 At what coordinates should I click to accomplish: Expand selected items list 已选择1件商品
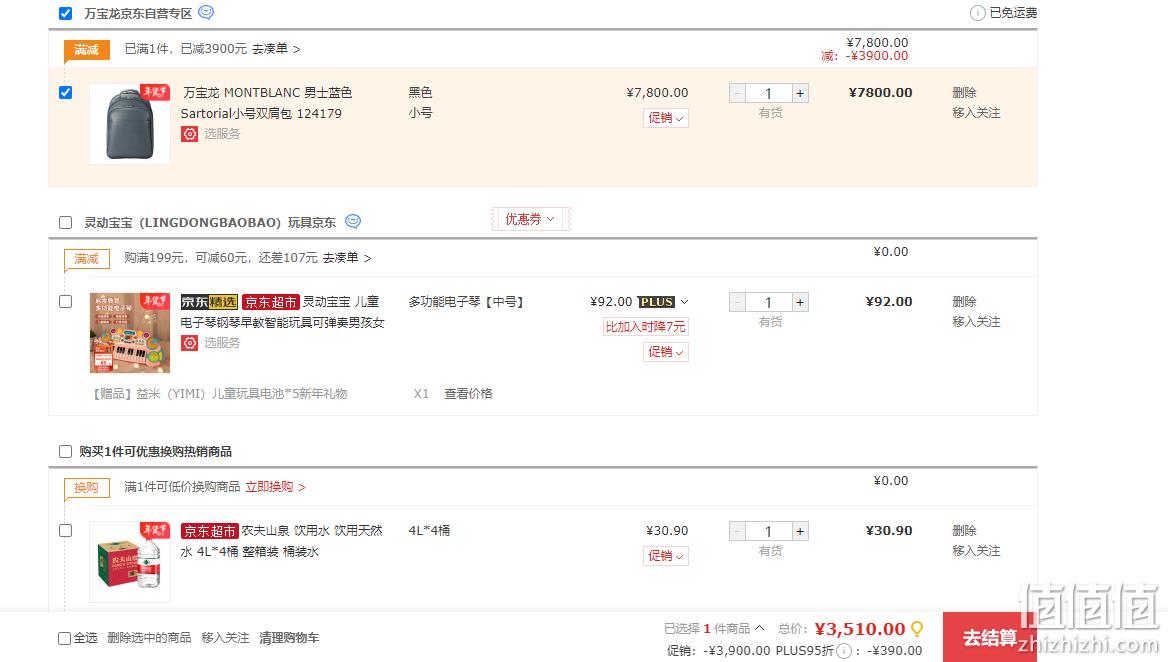point(759,628)
